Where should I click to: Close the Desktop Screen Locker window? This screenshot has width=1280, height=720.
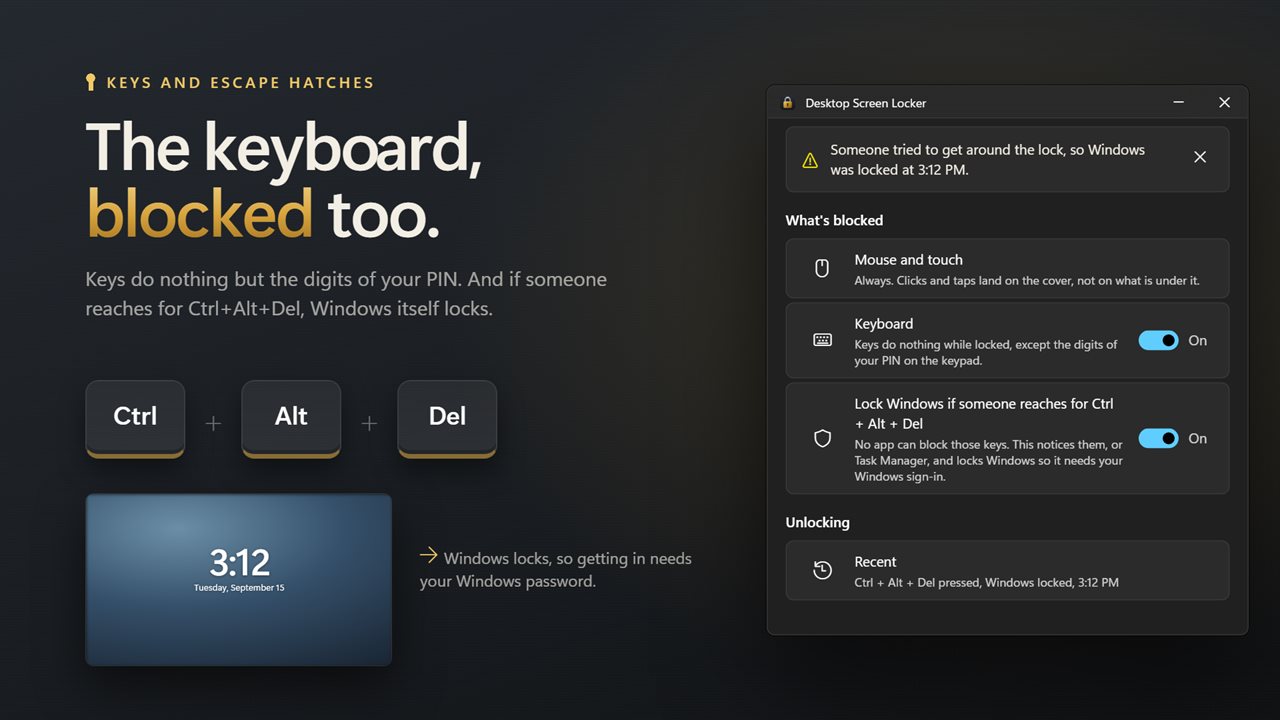(x=1224, y=103)
